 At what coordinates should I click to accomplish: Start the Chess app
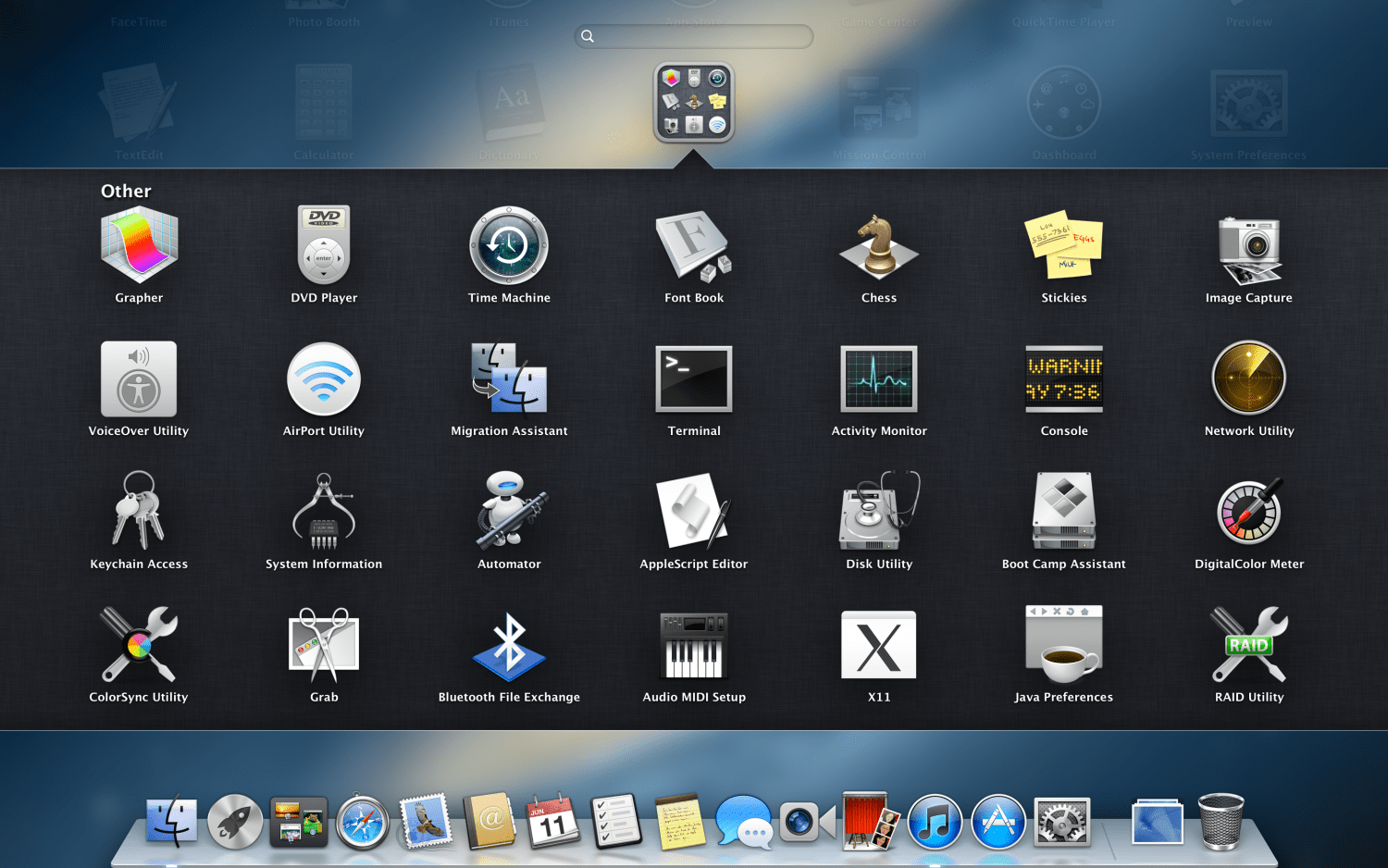tap(879, 246)
